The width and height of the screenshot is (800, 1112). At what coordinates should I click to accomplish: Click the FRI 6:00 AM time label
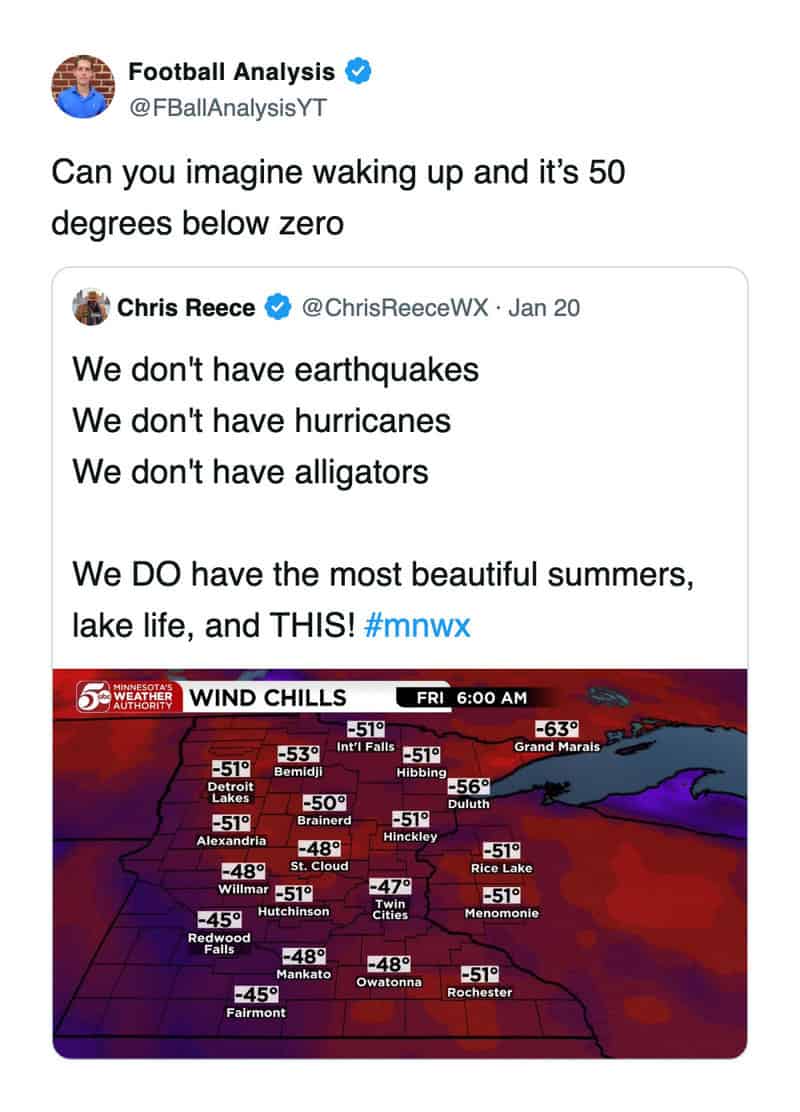476,698
